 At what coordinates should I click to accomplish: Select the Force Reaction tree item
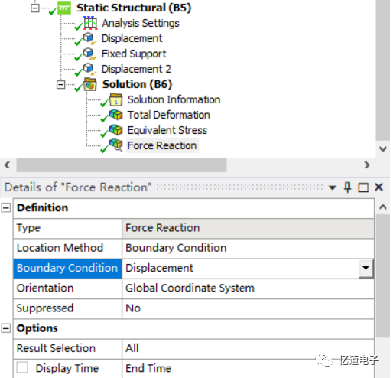(x=162, y=145)
